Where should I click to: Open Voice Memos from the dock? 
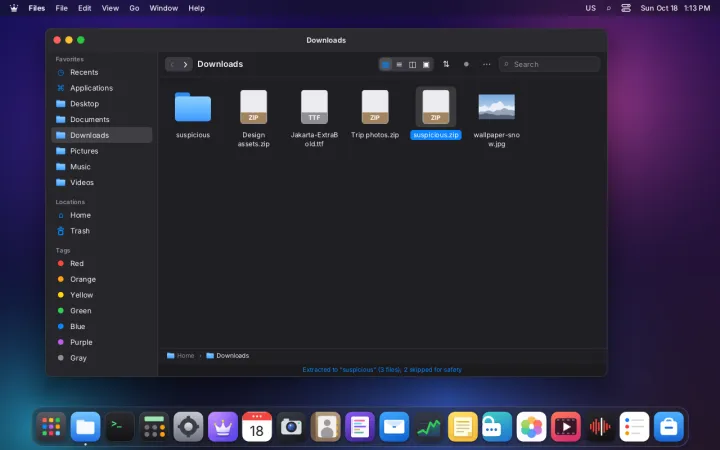pos(600,427)
